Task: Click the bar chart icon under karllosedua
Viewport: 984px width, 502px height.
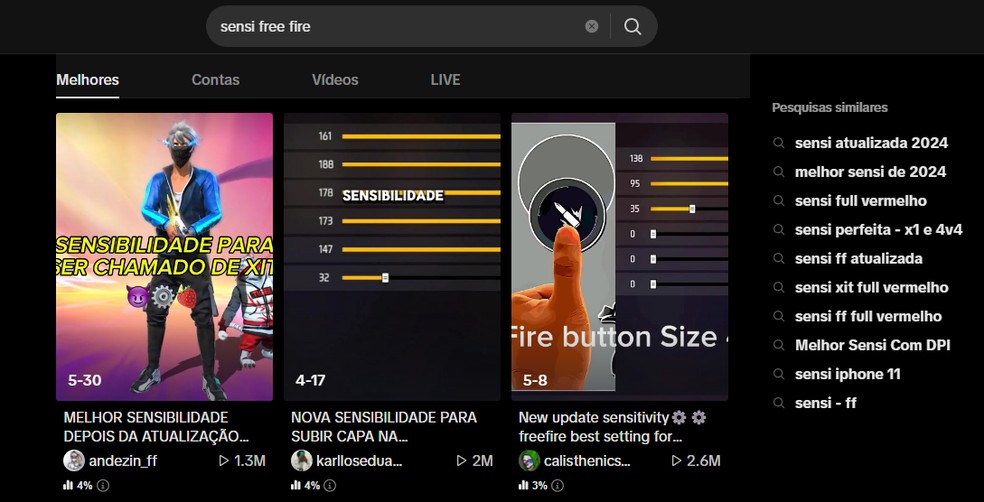Action: tap(296, 486)
